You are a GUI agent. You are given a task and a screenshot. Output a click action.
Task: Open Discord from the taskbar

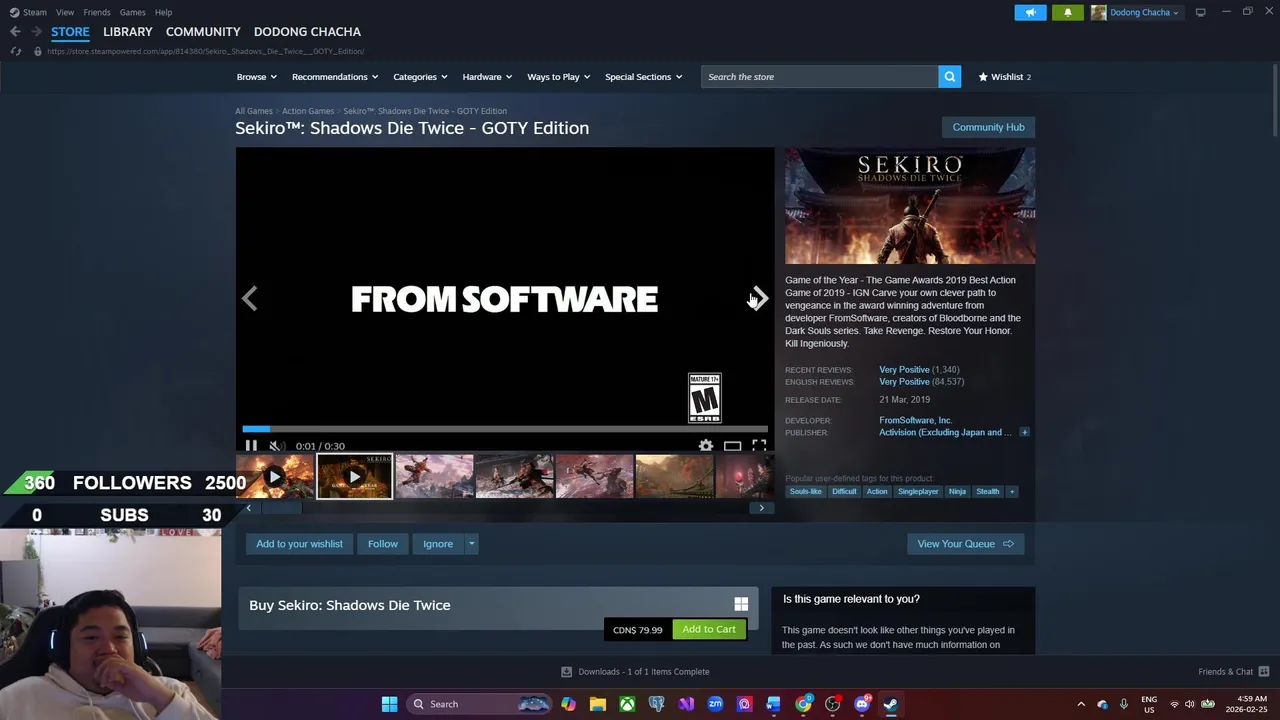coord(862,704)
